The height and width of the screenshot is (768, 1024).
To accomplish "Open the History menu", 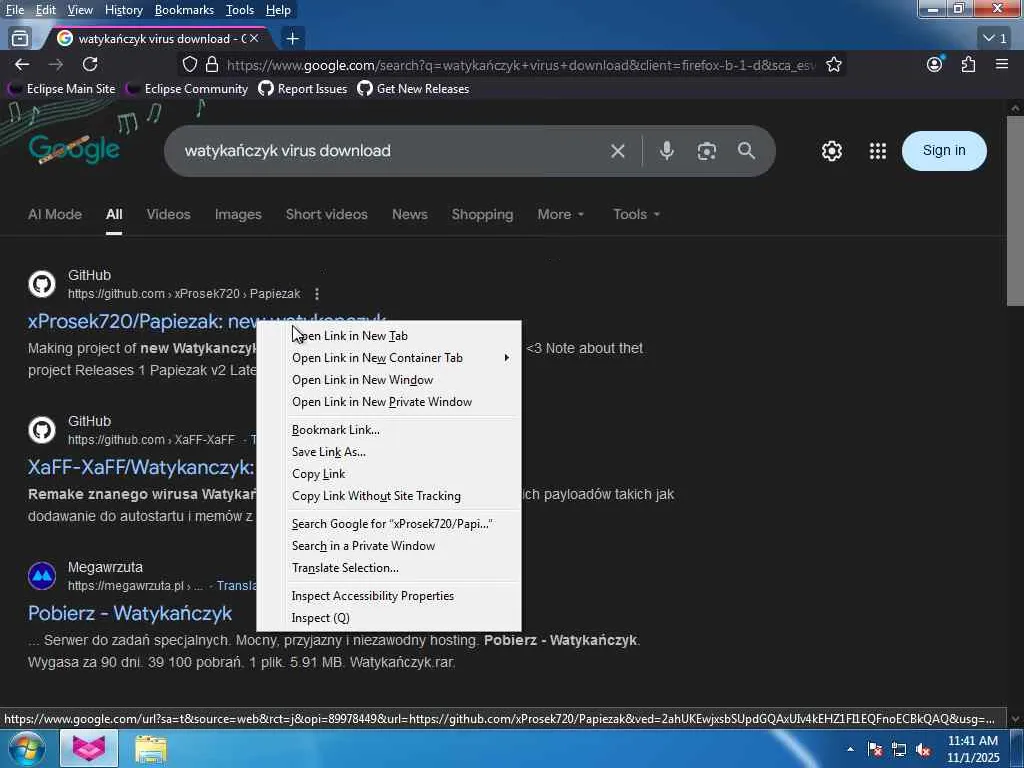I will (123, 10).
